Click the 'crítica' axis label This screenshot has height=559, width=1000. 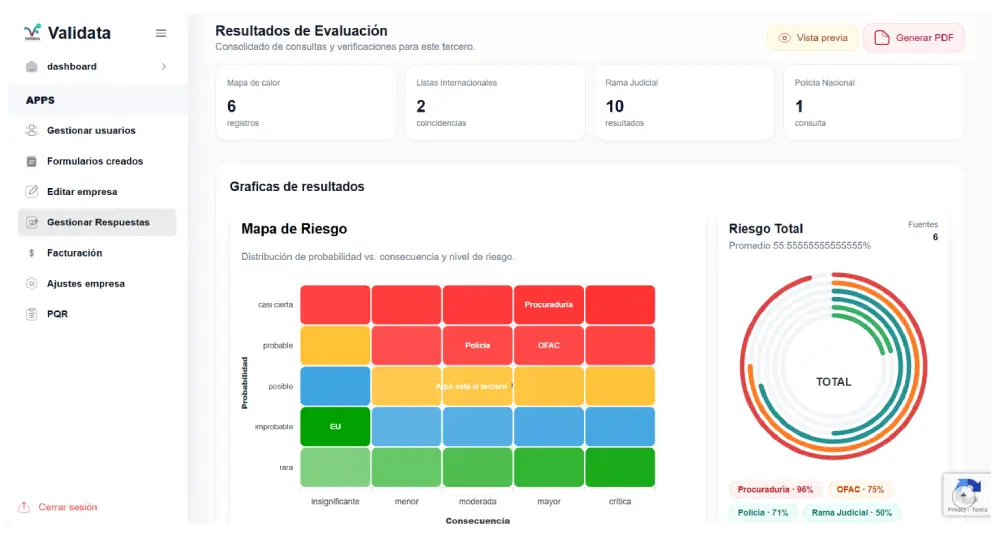pyautogui.click(x=620, y=502)
